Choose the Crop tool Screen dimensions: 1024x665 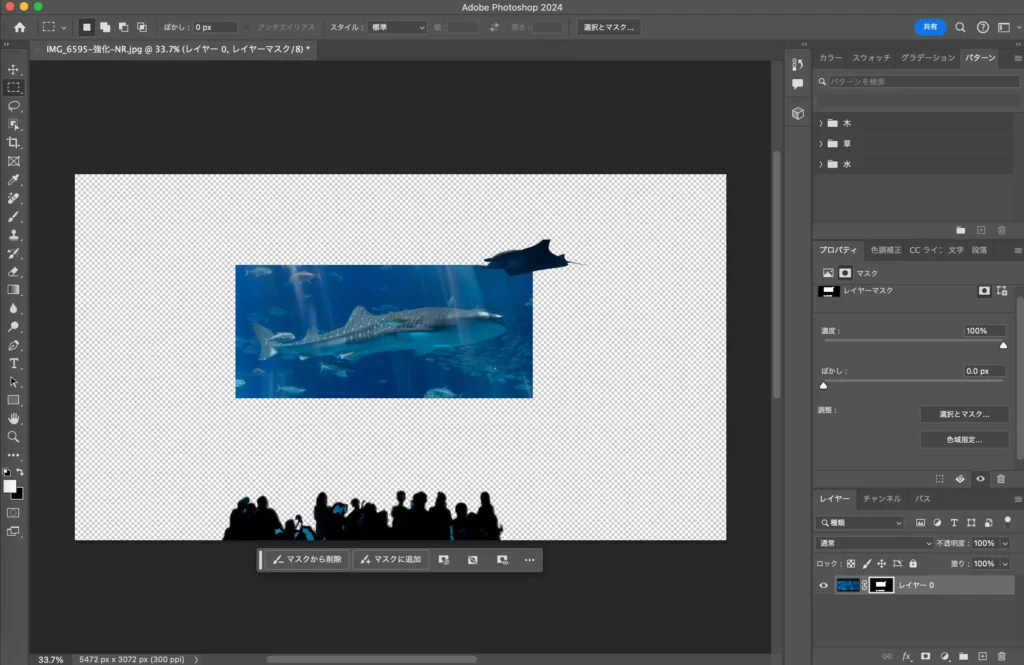[x=14, y=143]
